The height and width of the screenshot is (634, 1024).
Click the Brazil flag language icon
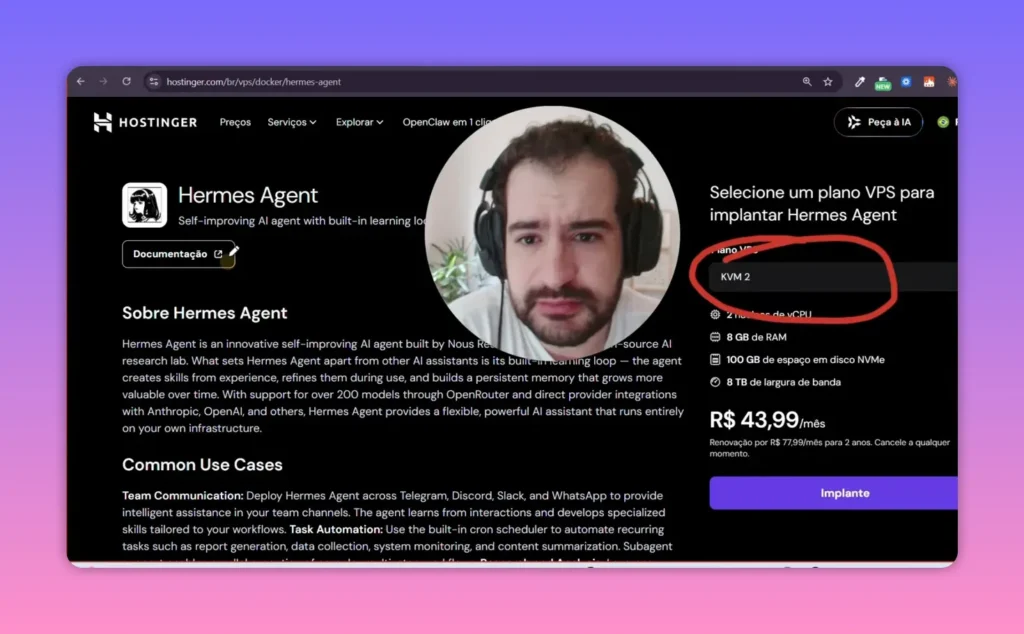click(942, 122)
